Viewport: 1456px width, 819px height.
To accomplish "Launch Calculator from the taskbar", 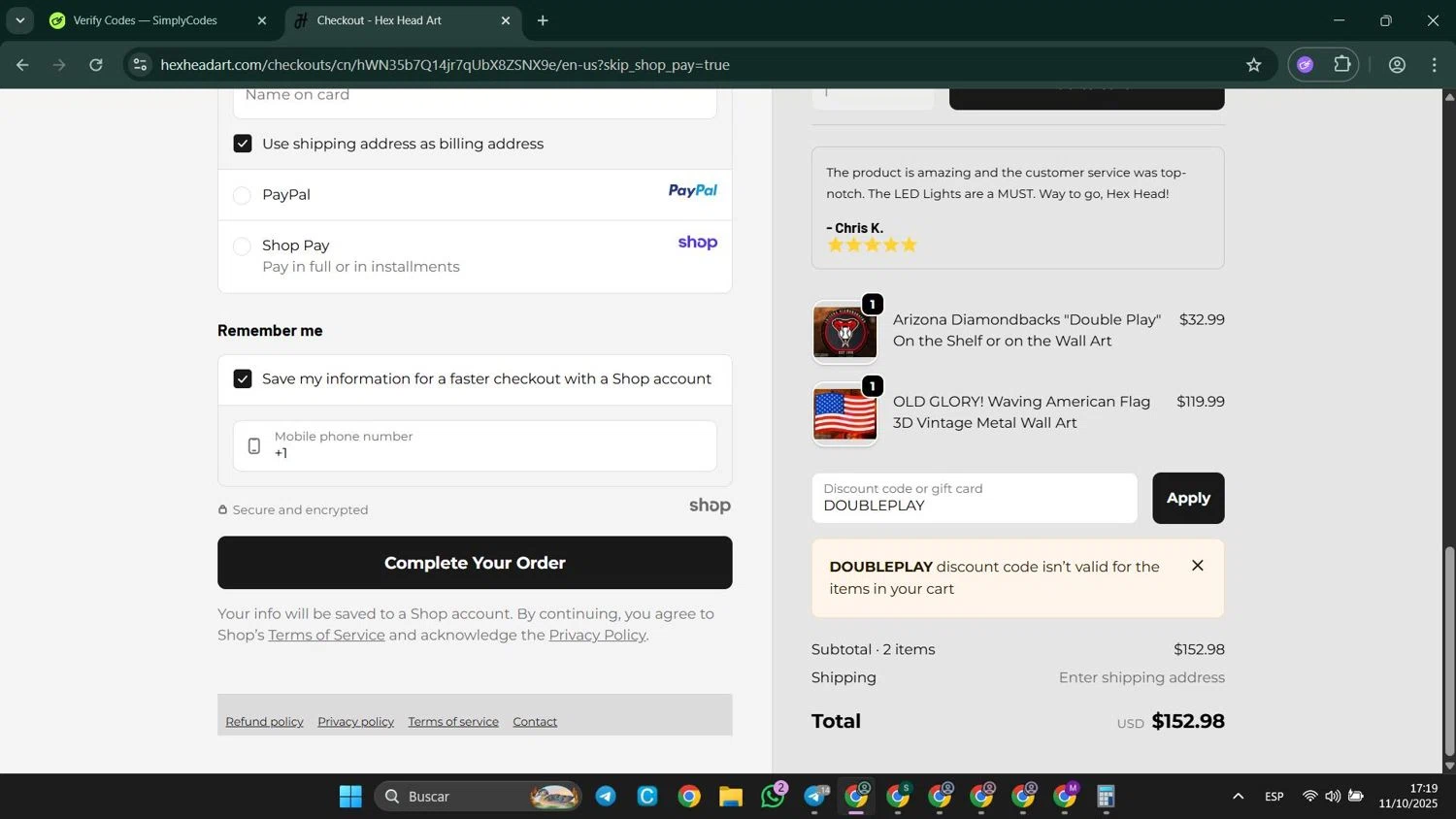I will tap(1106, 797).
